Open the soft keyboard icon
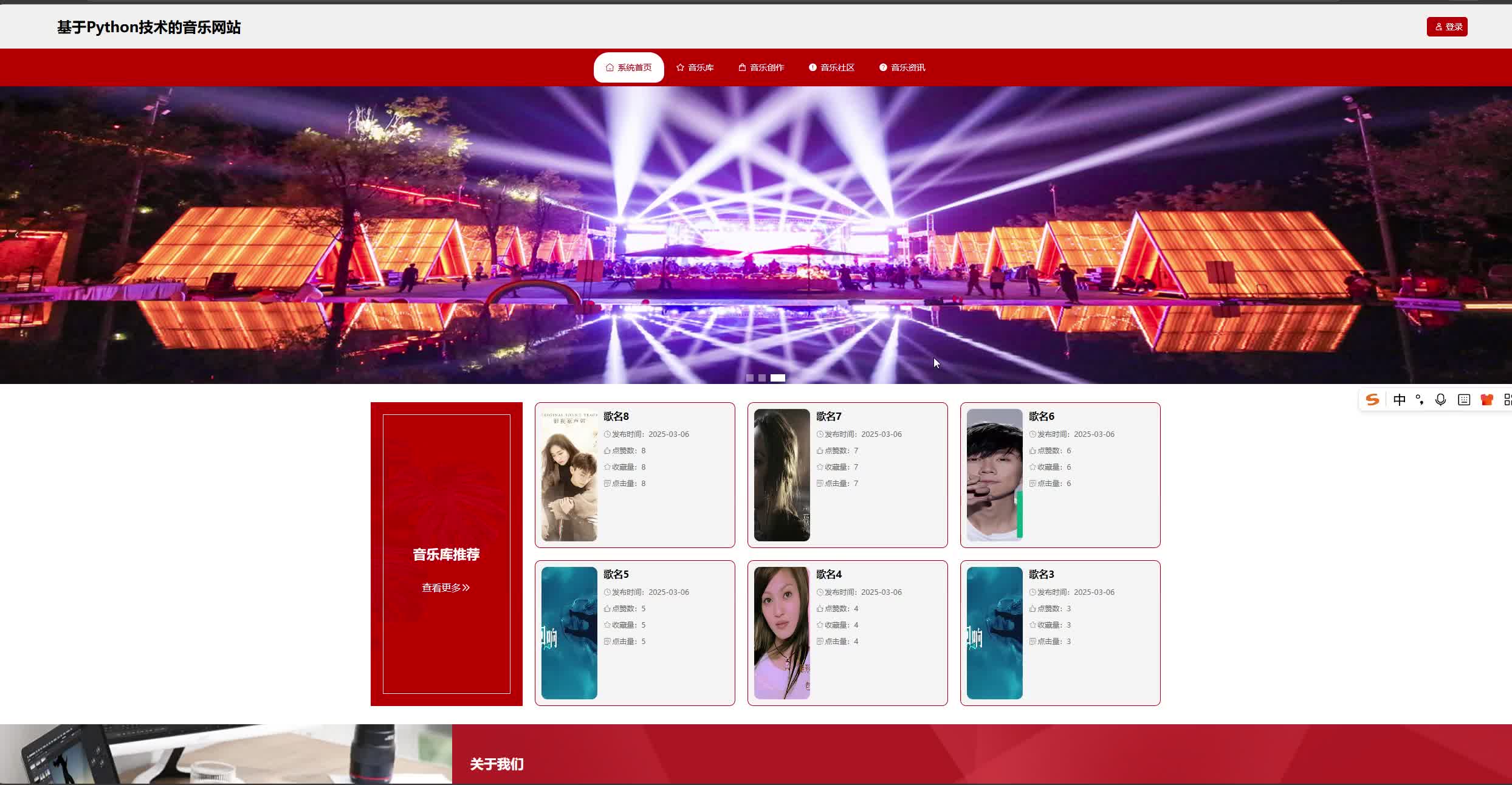The width and height of the screenshot is (1512, 785). [1464, 400]
